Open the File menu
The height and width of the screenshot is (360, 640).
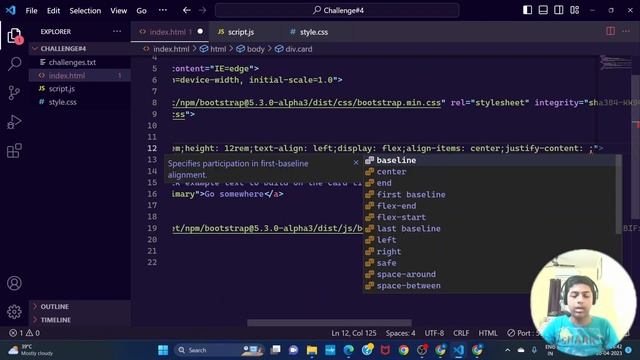click(31, 11)
